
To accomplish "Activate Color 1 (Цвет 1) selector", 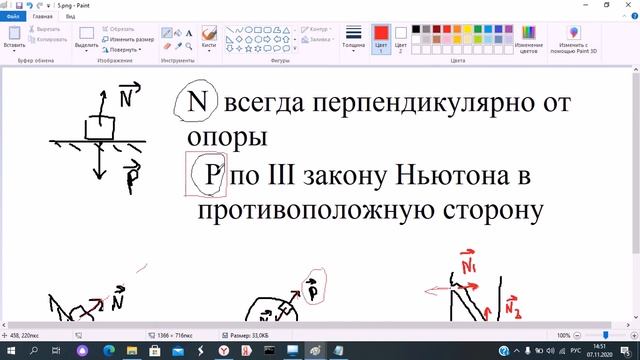I will click(x=381, y=40).
